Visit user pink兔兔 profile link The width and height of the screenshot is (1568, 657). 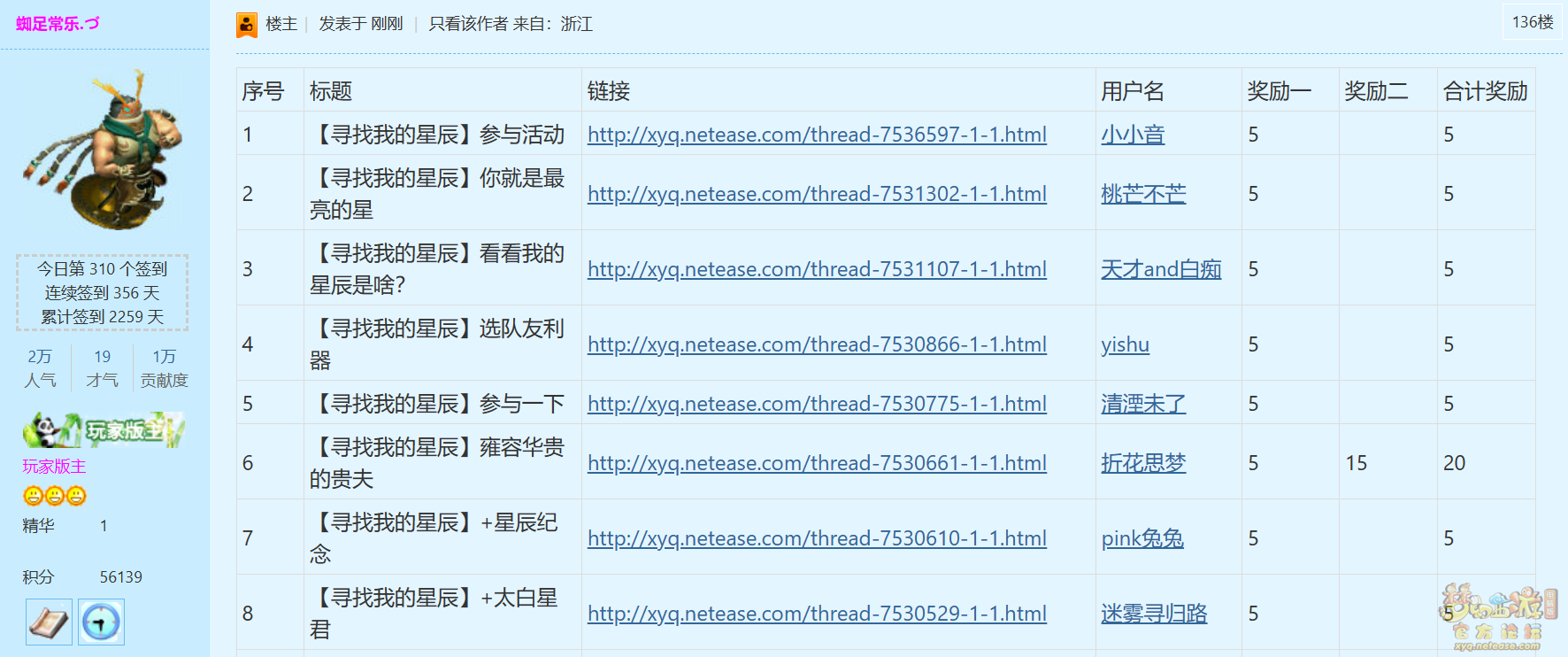[x=1142, y=538]
